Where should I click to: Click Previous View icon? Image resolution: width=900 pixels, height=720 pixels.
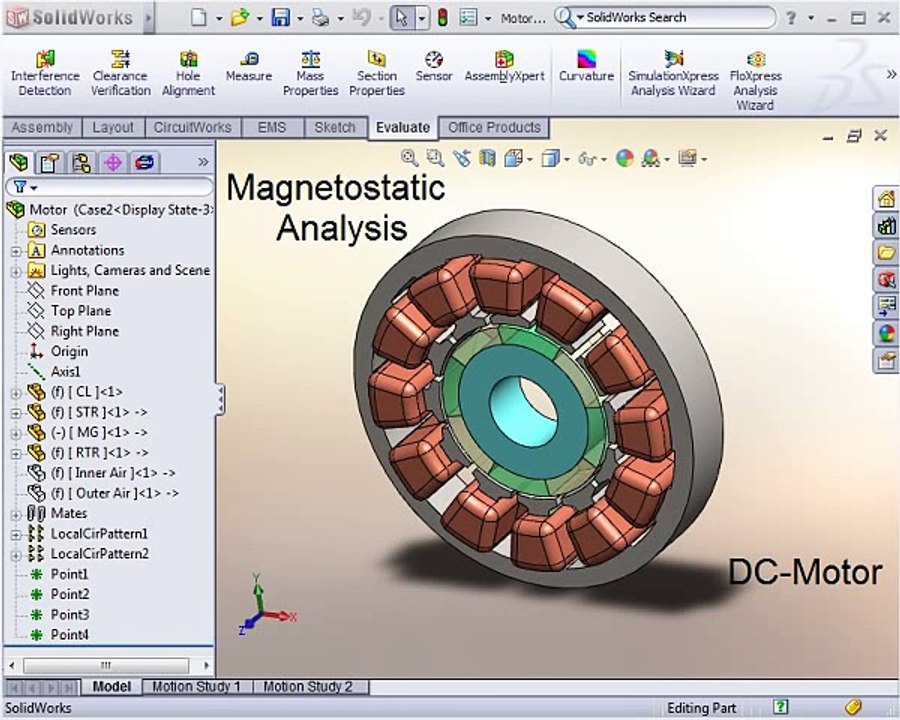point(461,158)
